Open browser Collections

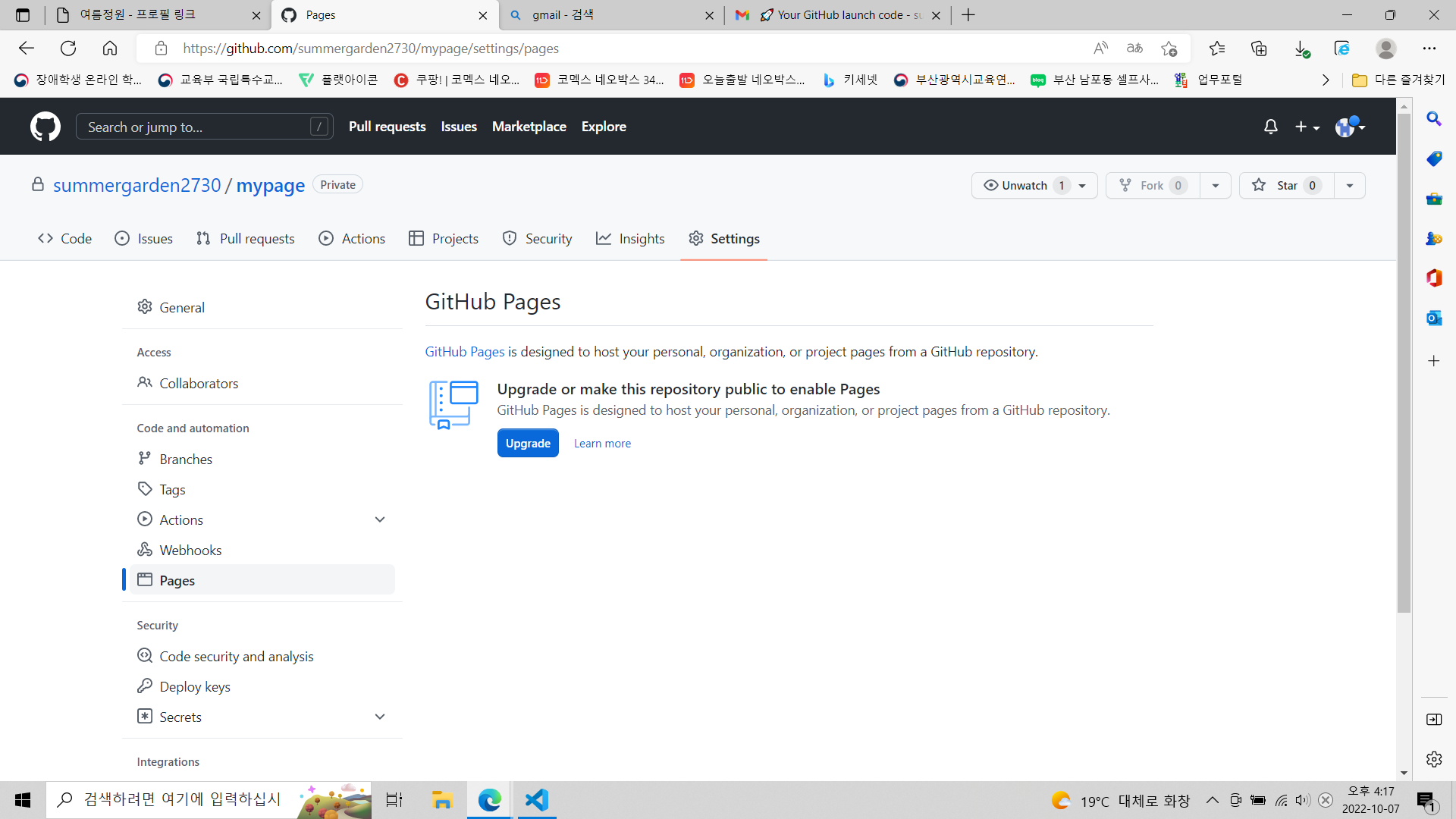click(x=1259, y=49)
